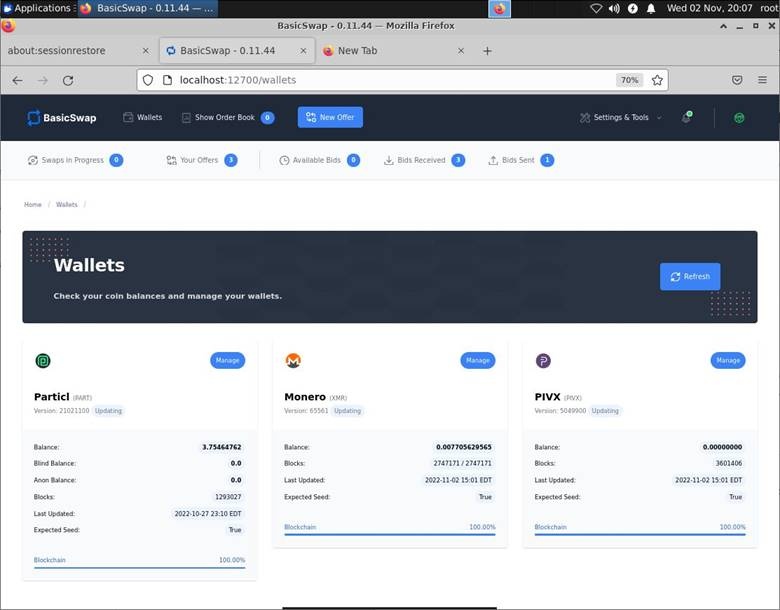The height and width of the screenshot is (610, 780).
Task: Click the Particl coin logo
Action: [x=43, y=361]
